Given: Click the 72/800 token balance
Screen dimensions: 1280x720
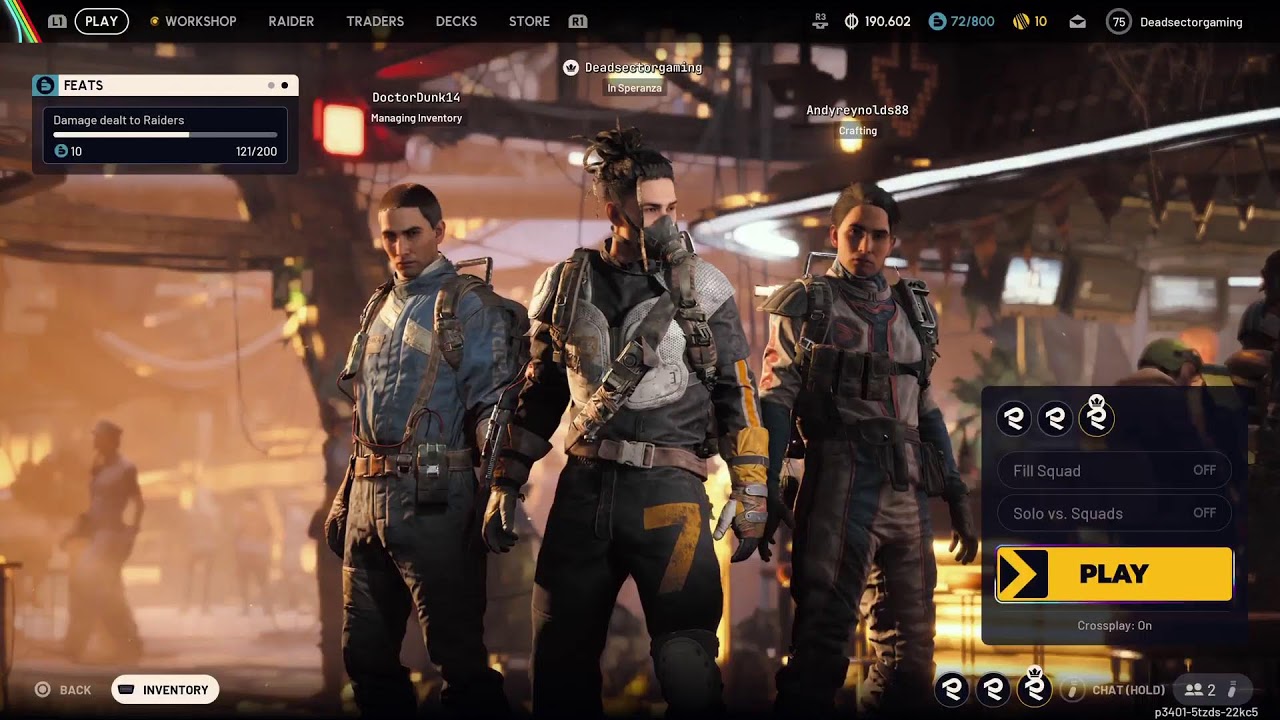Looking at the screenshot, I should (x=973, y=21).
